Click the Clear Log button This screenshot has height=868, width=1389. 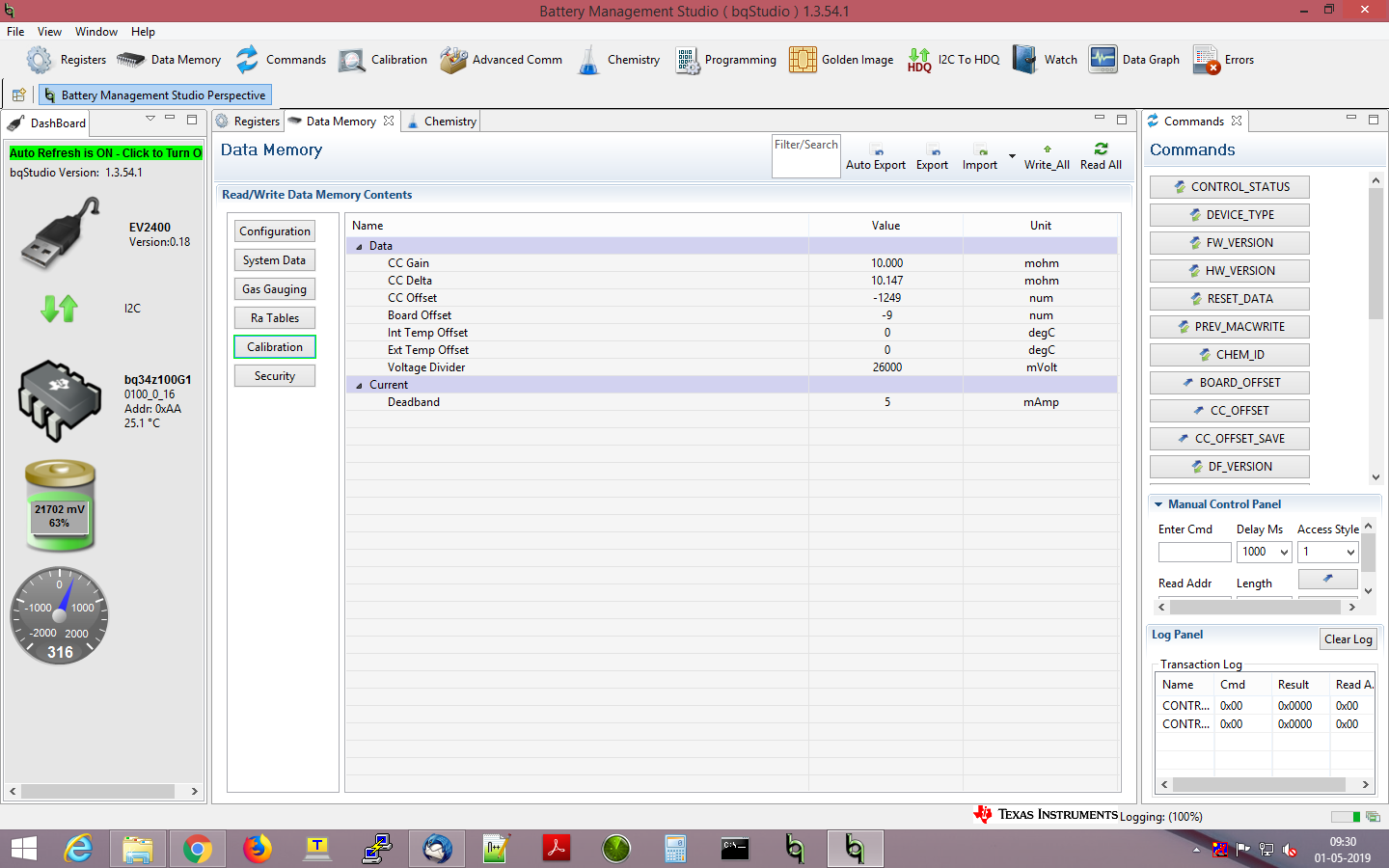point(1348,639)
